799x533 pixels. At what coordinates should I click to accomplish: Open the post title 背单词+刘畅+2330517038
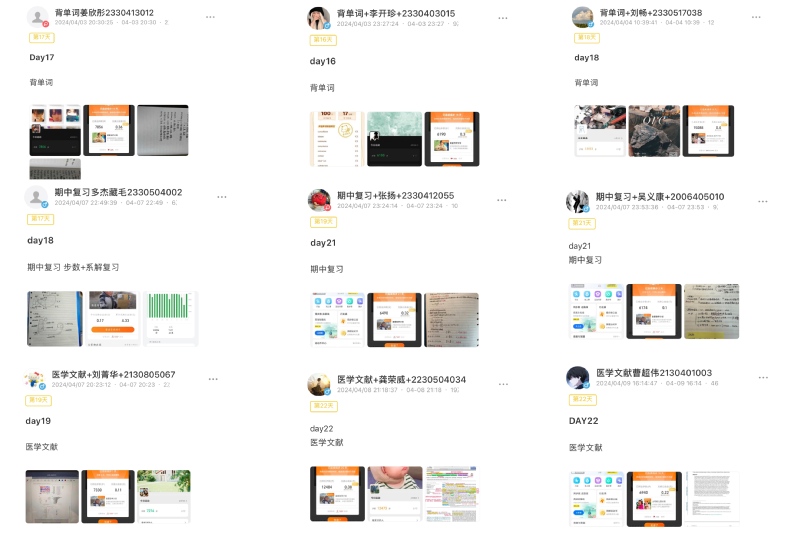point(650,13)
